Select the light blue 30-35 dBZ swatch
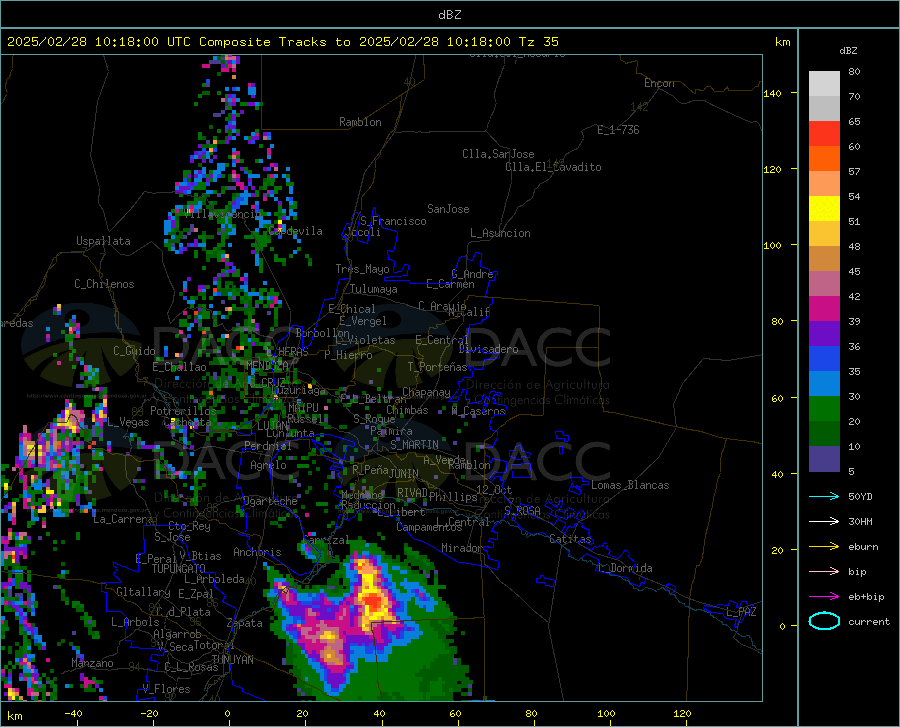Screen dimensions: 900x727 point(824,384)
